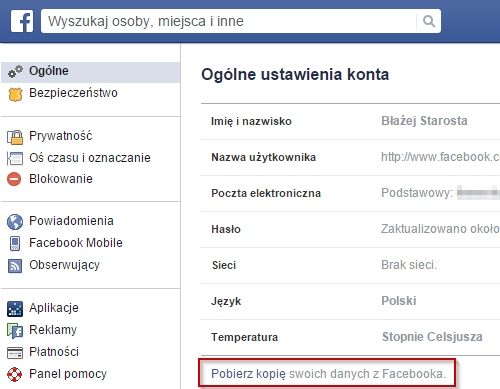Click the ads icon next to Reklamy
The height and width of the screenshot is (389, 500).
click(x=15, y=331)
